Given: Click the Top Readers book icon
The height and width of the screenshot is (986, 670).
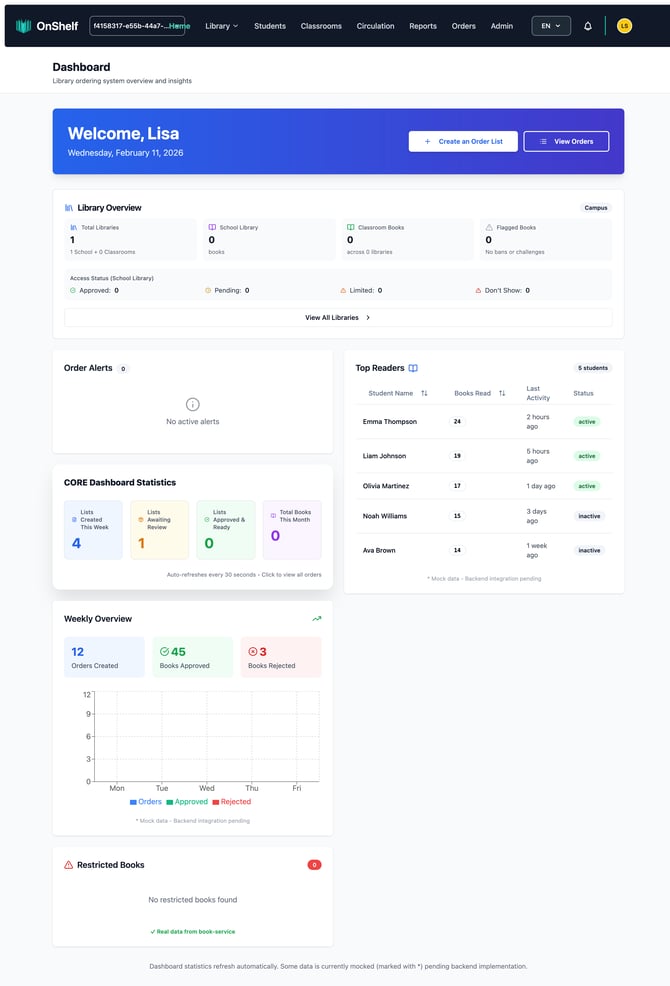Looking at the screenshot, I should (x=413, y=368).
